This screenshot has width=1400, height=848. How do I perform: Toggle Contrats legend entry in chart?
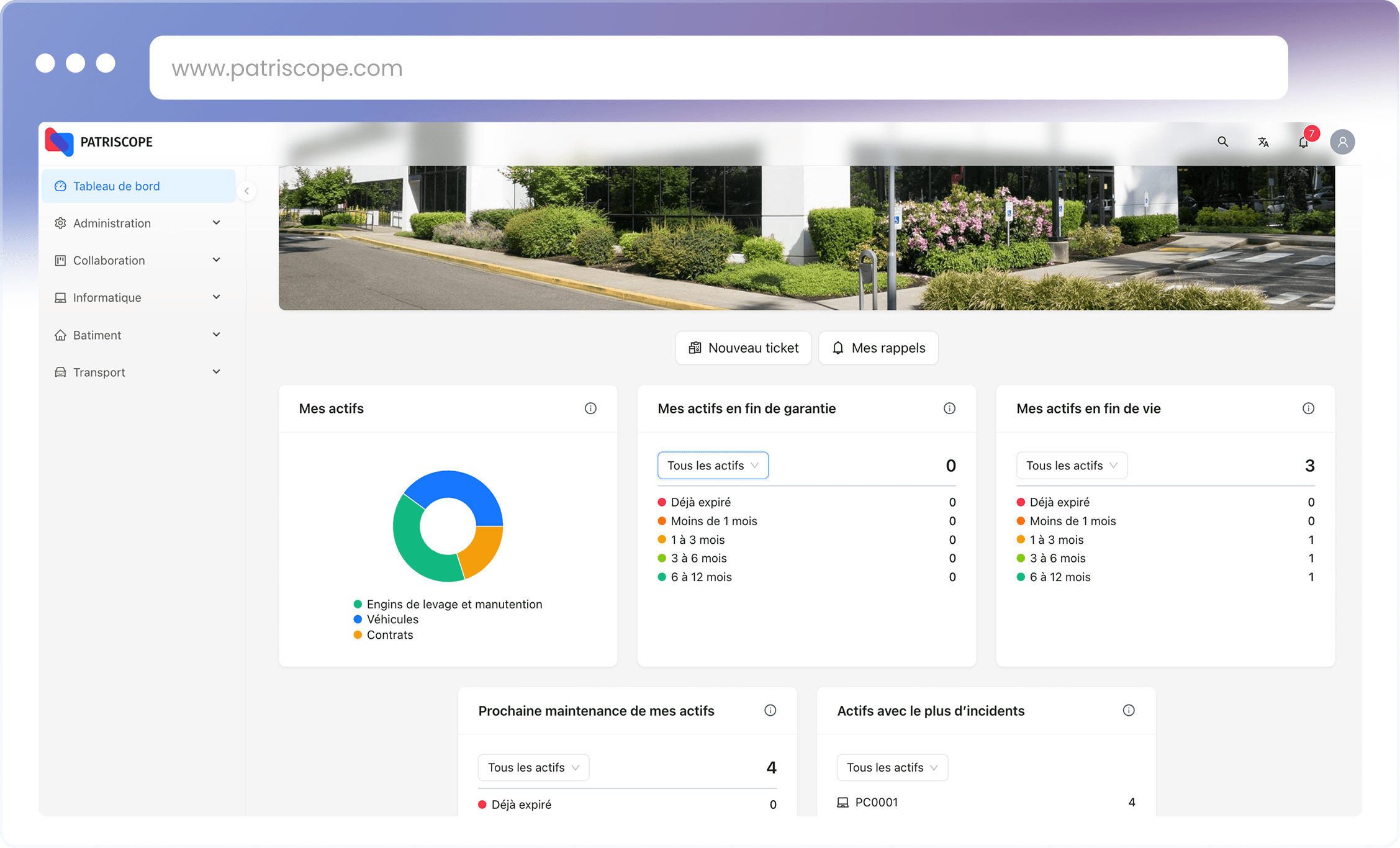[389, 635]
